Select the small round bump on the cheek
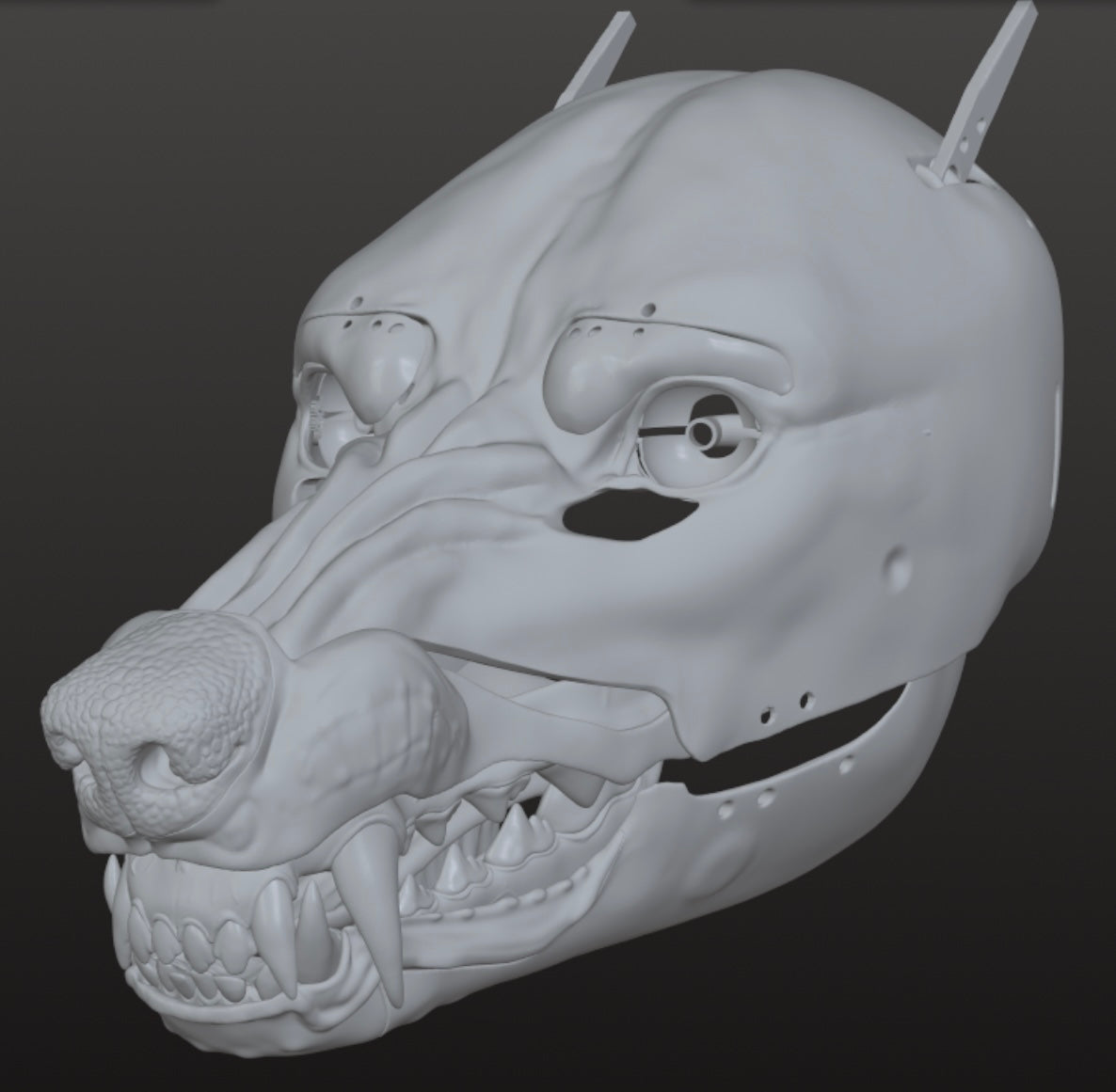Screen dimensions: 1116x1092 (x=899, y=567)
